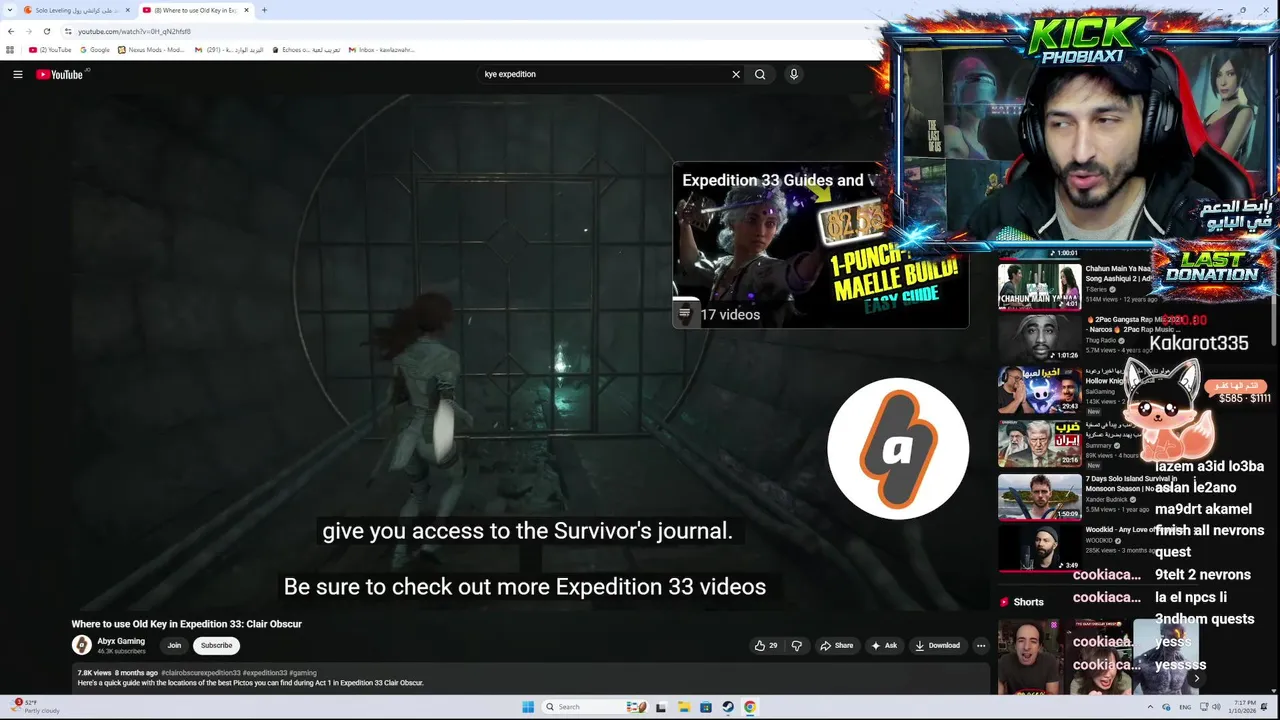Reload the page with refresh icon

tap(46, 31)
